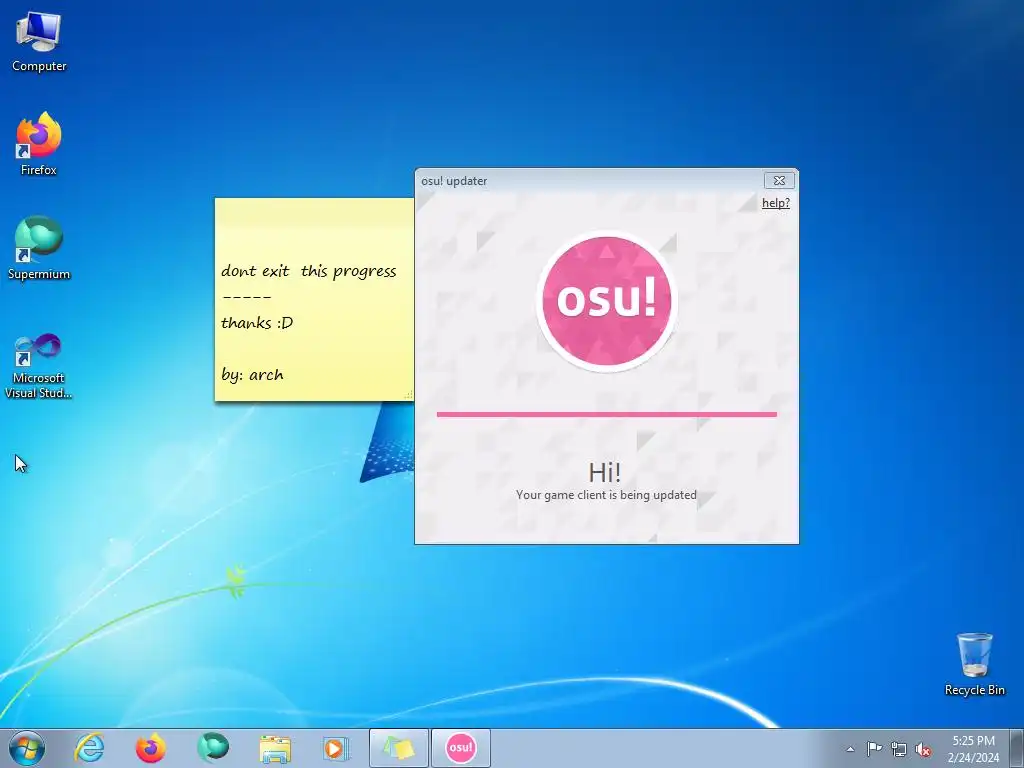The image size is (1024, 768).
Task: Open Windows Media Player from the taskbar
Action: [x=336, y=748]
